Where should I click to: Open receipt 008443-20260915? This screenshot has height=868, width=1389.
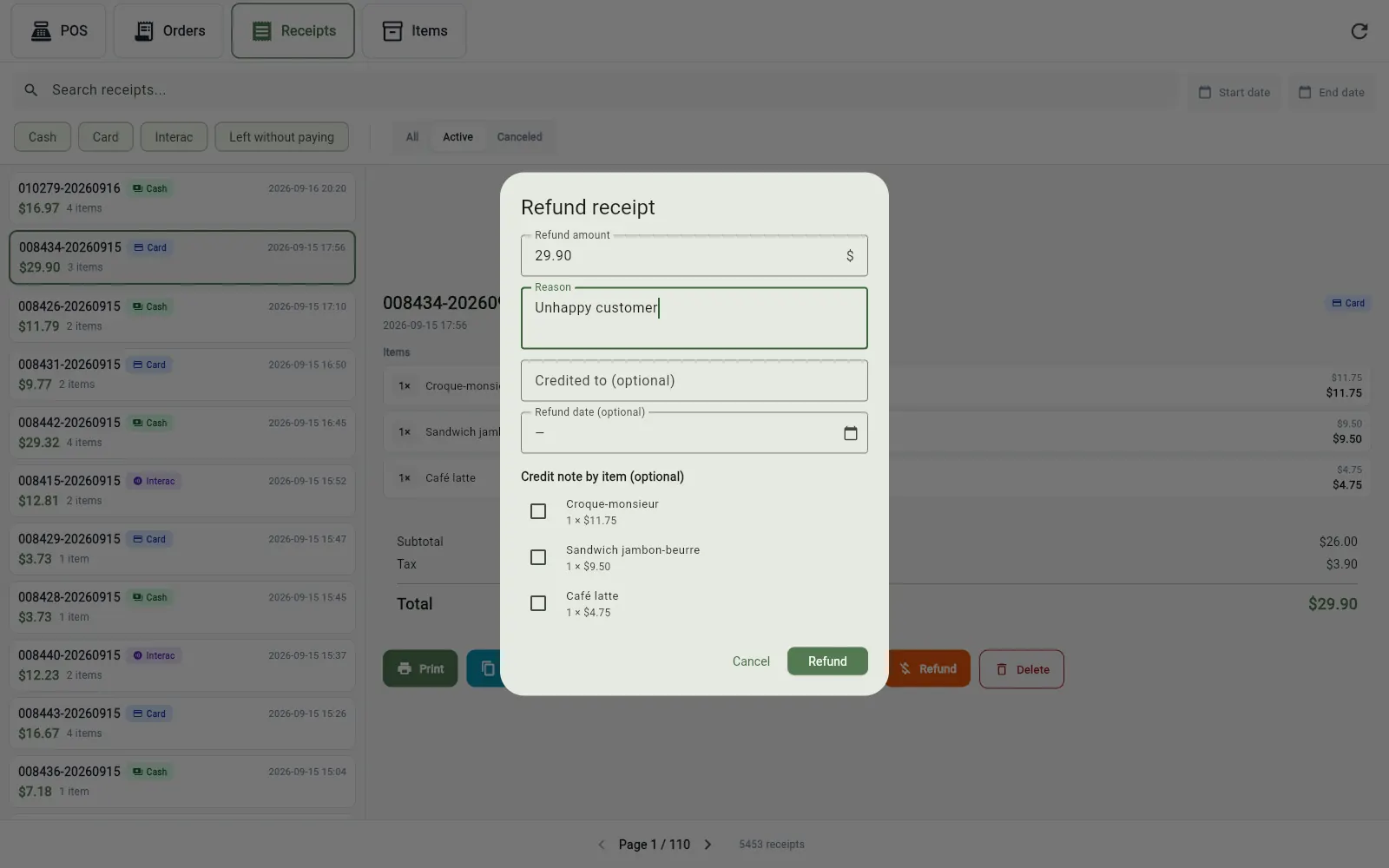pos(182,724)
